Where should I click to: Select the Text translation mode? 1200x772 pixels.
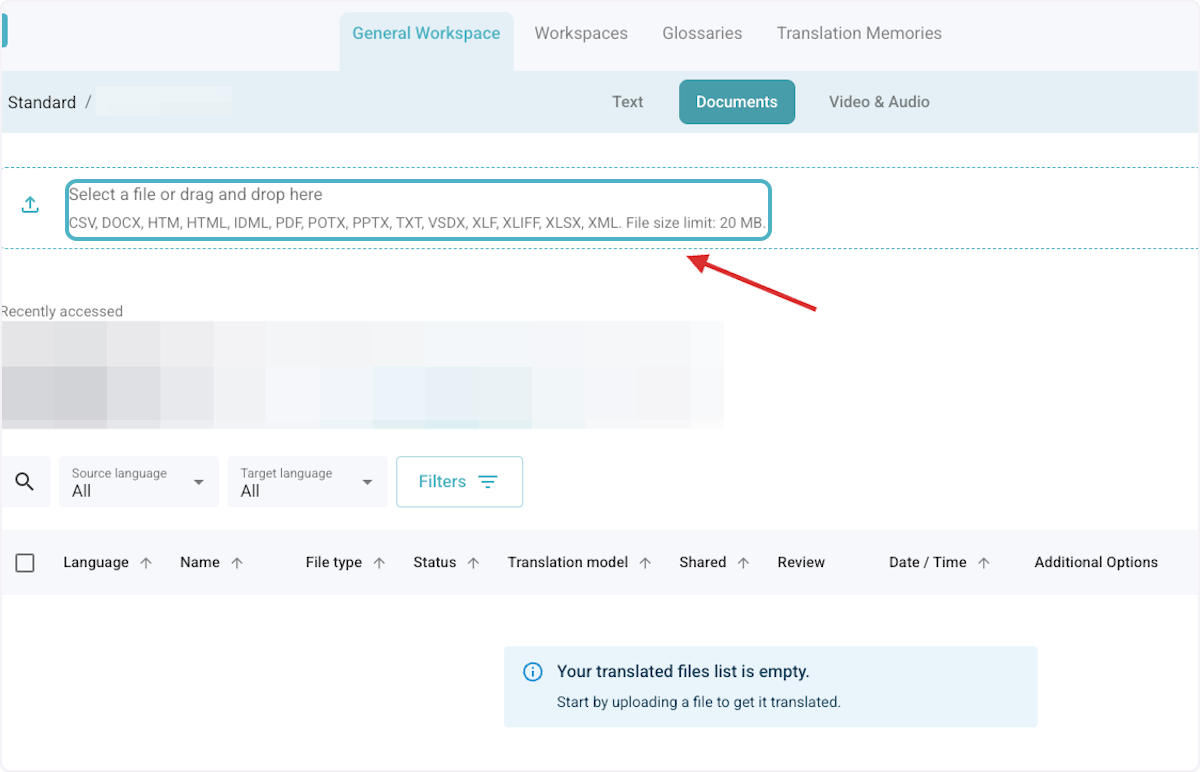tap(627, 102)
